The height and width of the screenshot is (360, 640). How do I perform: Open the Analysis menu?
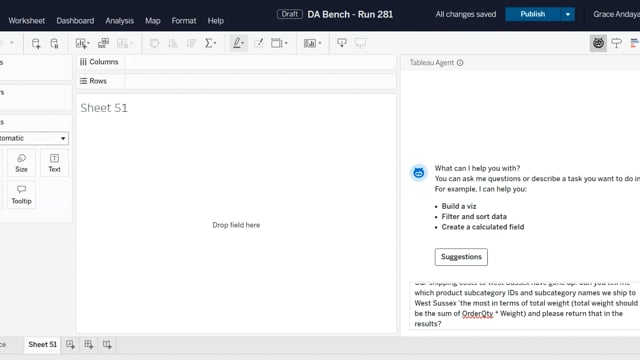coord(120,21)
